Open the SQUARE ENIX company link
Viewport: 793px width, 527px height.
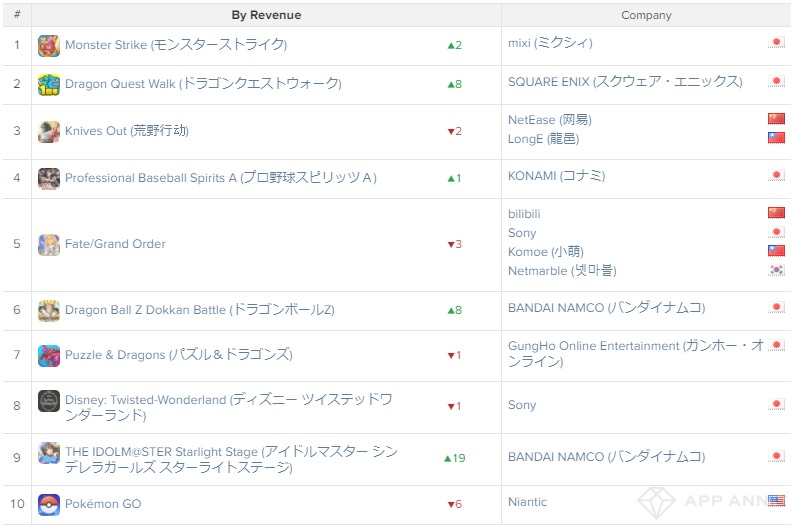(625, 82)
